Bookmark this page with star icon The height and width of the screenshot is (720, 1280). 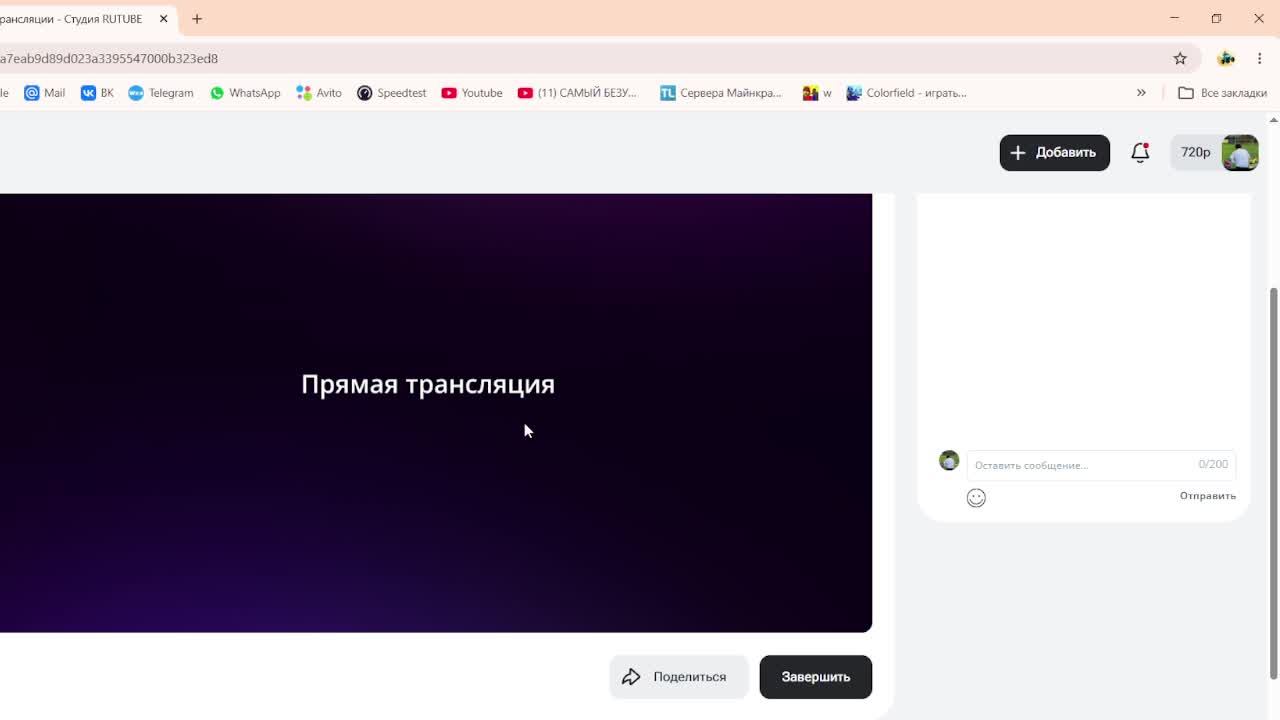[x=1180, y=58]
